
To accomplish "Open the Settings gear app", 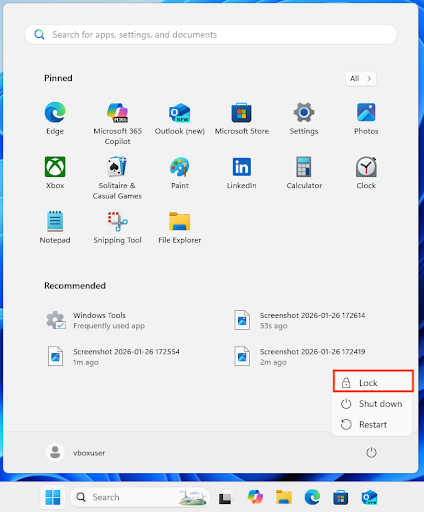I will [304, 118].
